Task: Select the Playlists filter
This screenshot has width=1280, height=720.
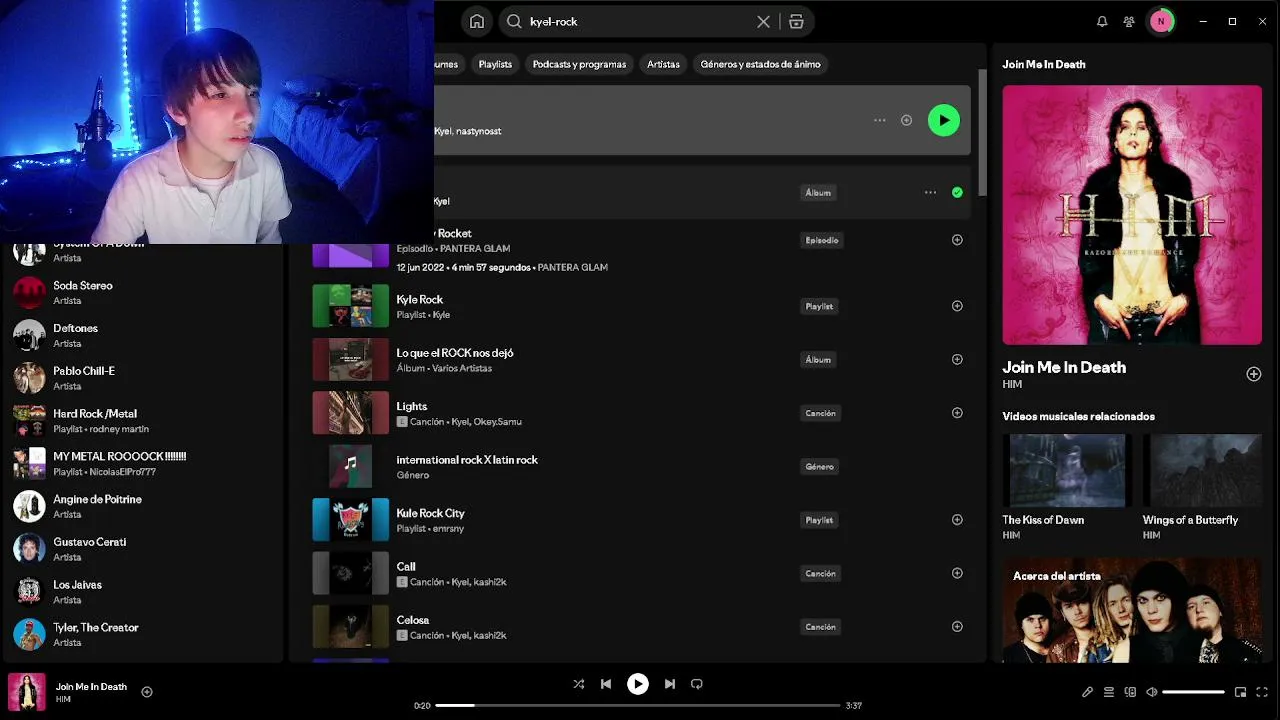Action: (495, 64)
